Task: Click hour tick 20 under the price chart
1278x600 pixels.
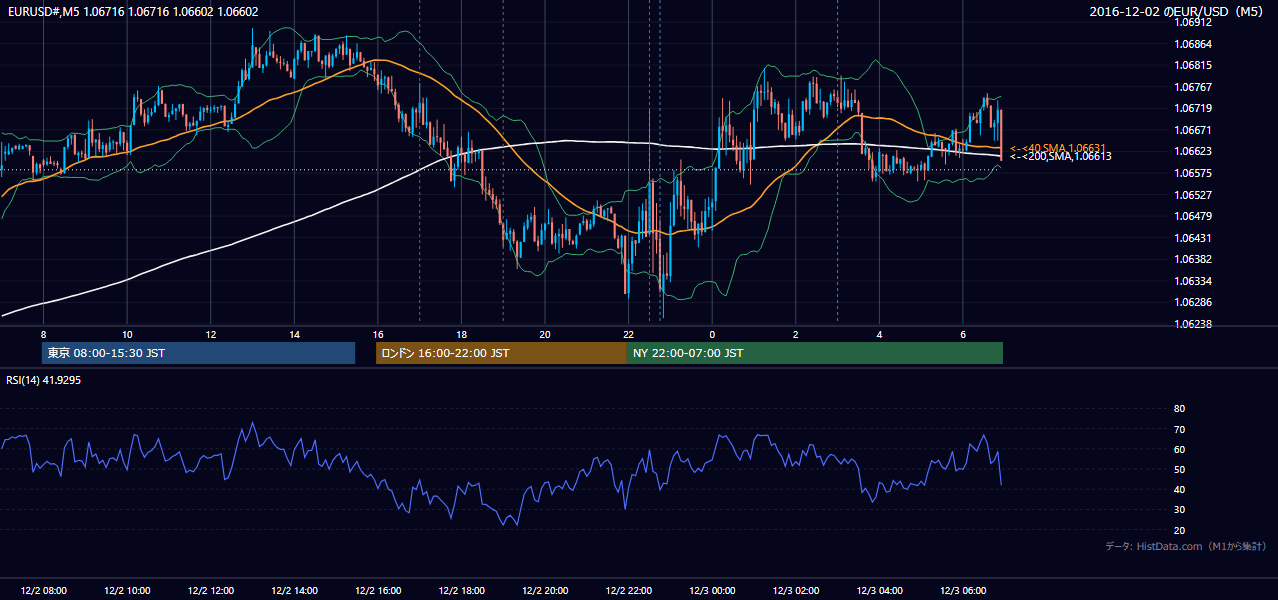Action: (545, 334)
